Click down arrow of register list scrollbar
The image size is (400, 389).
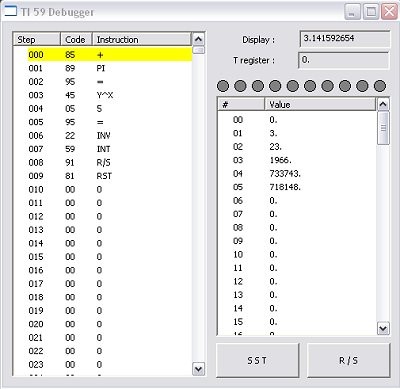pos(383,329)
